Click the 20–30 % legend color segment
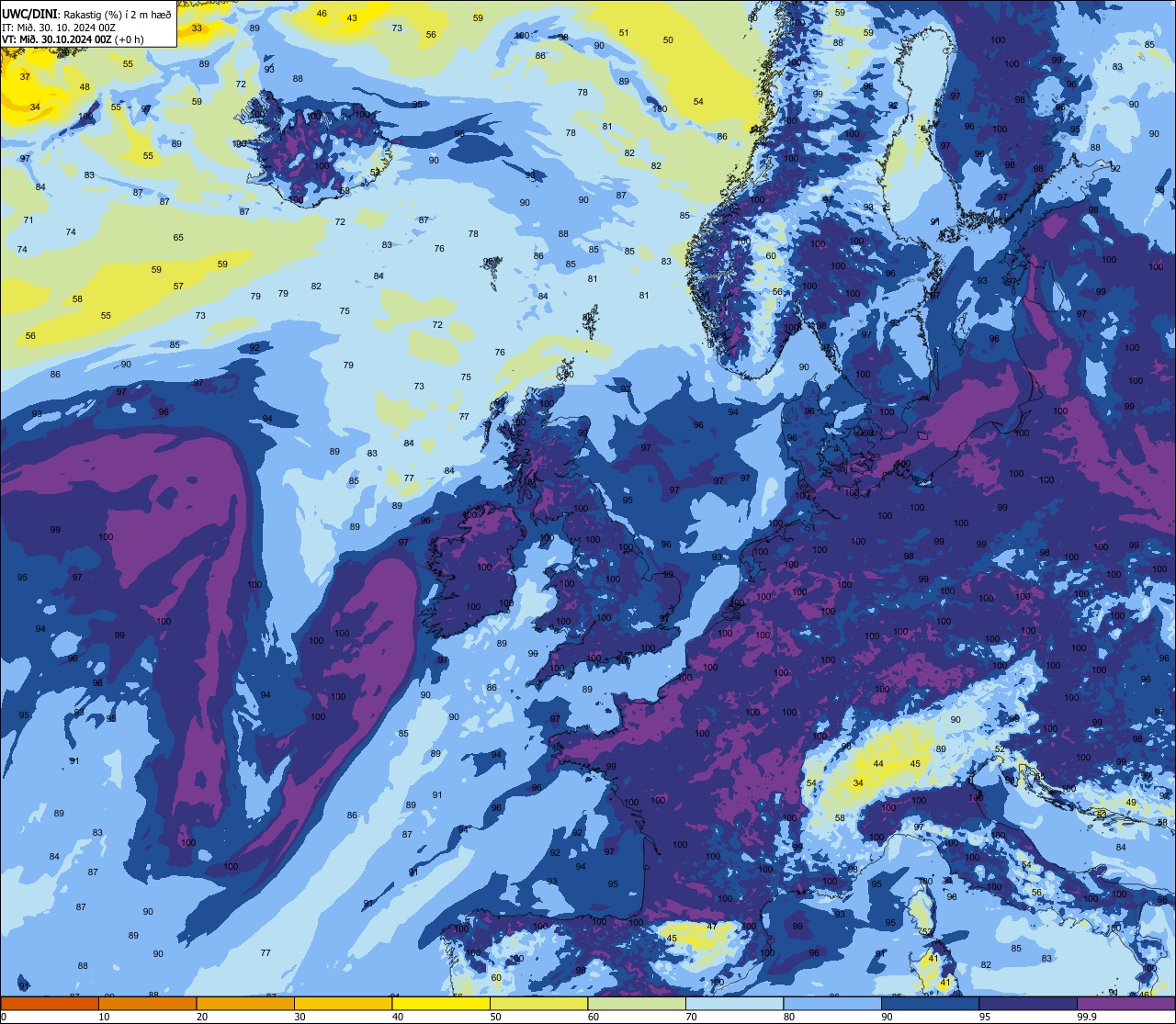This screenshot has width=1176, height=1024. pyautogui.click(x=245, y=1003)
